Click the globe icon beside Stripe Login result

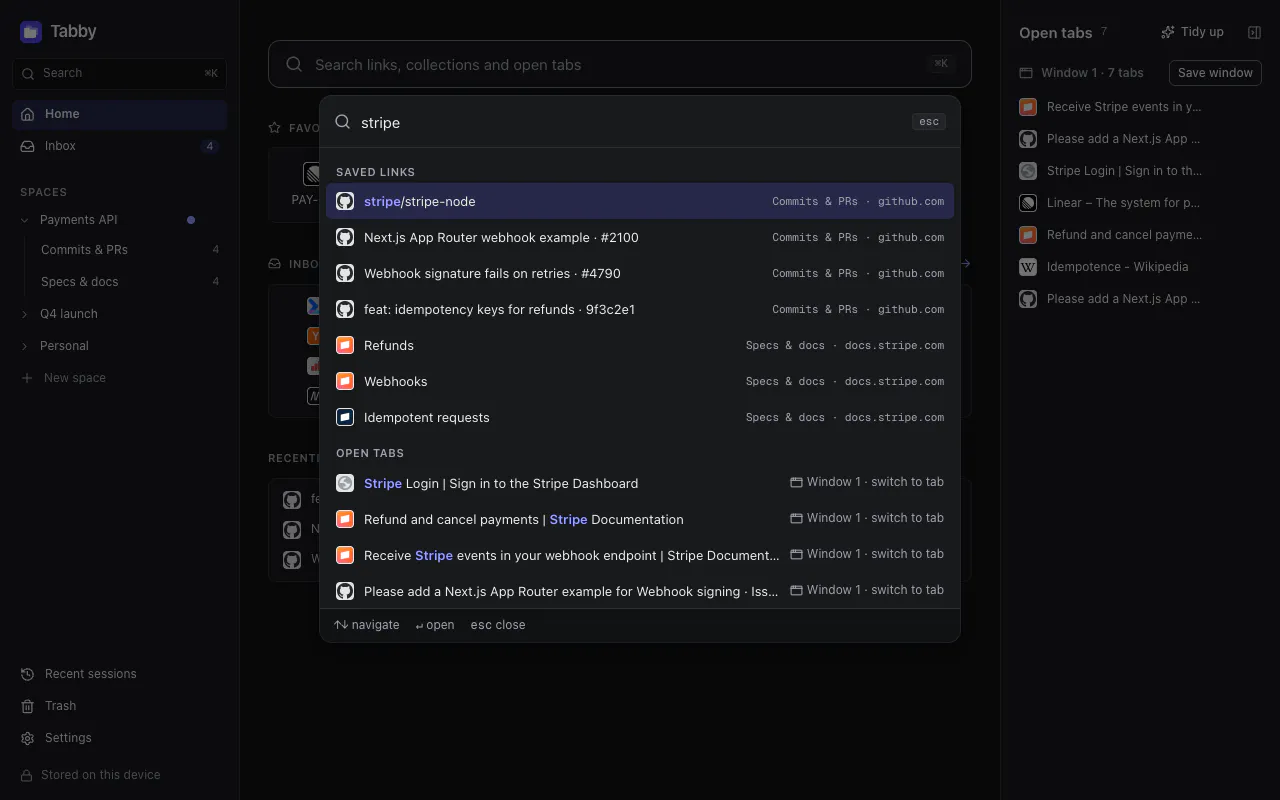(345, 483)
